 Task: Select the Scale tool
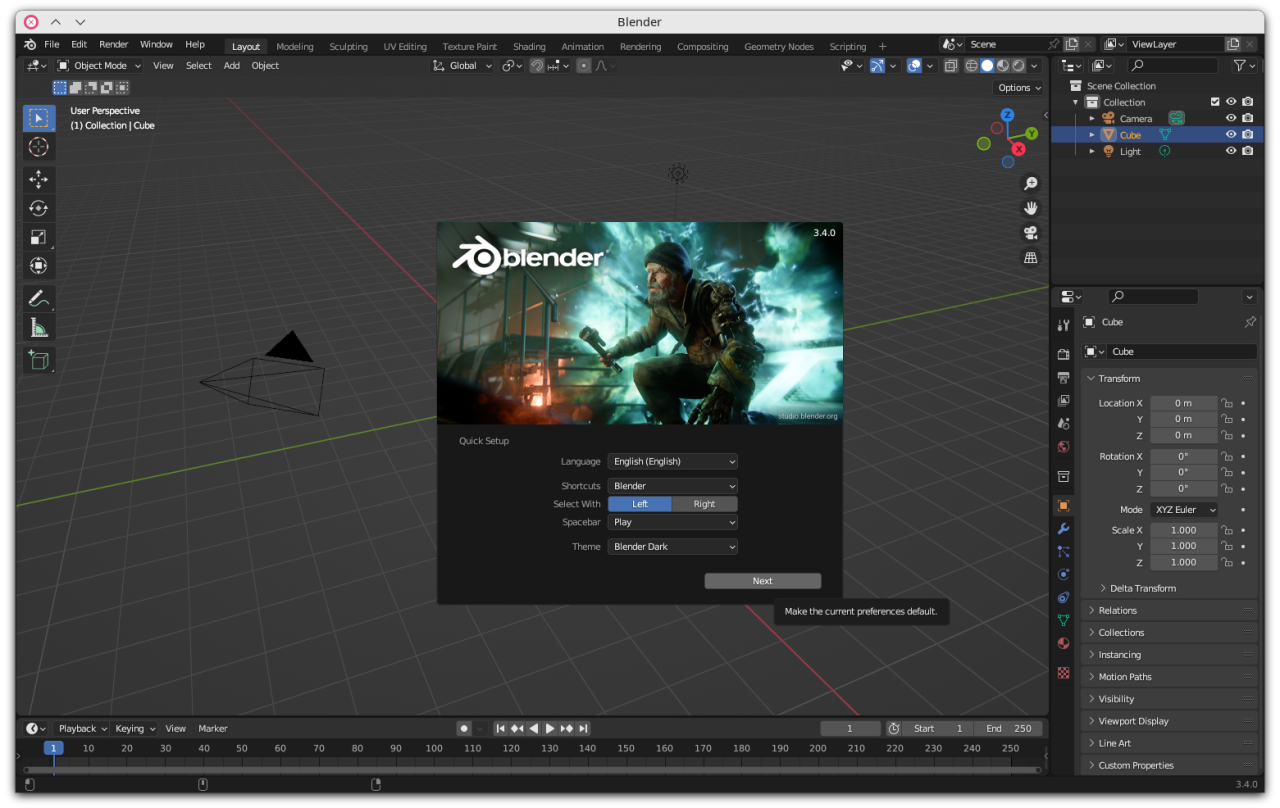pyautogui.click(x=39, y=237)
